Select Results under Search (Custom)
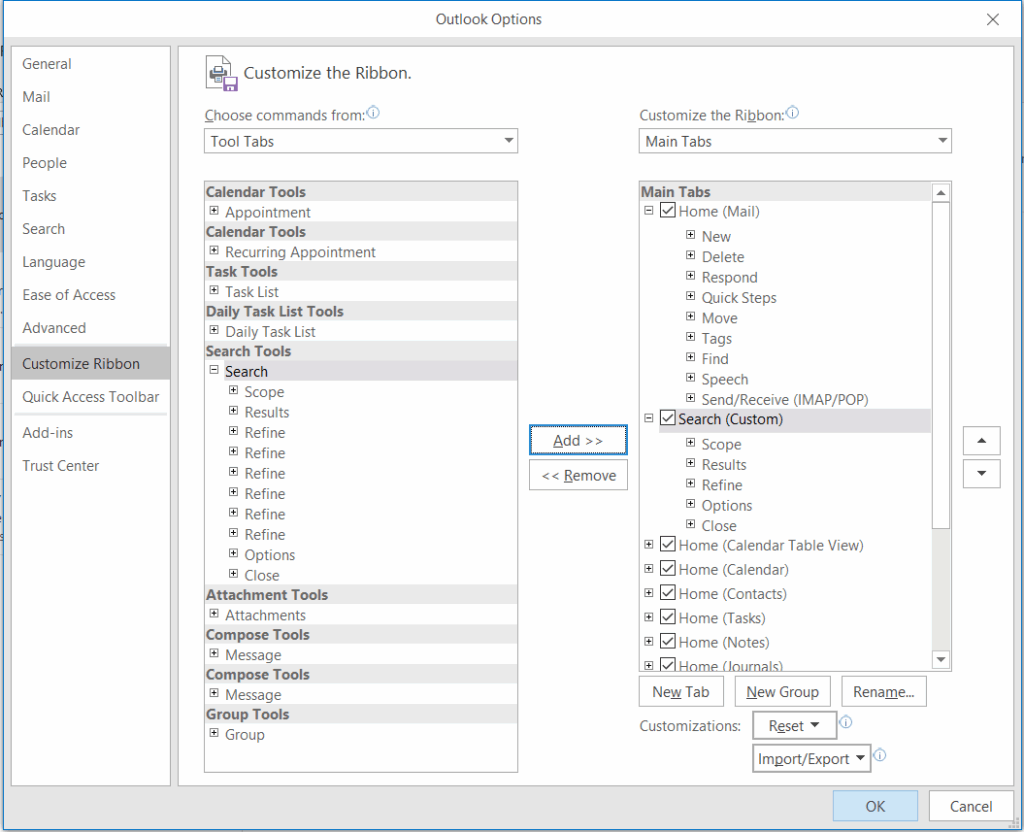This screenshot has width=1024, height=832. pos(723,464)
